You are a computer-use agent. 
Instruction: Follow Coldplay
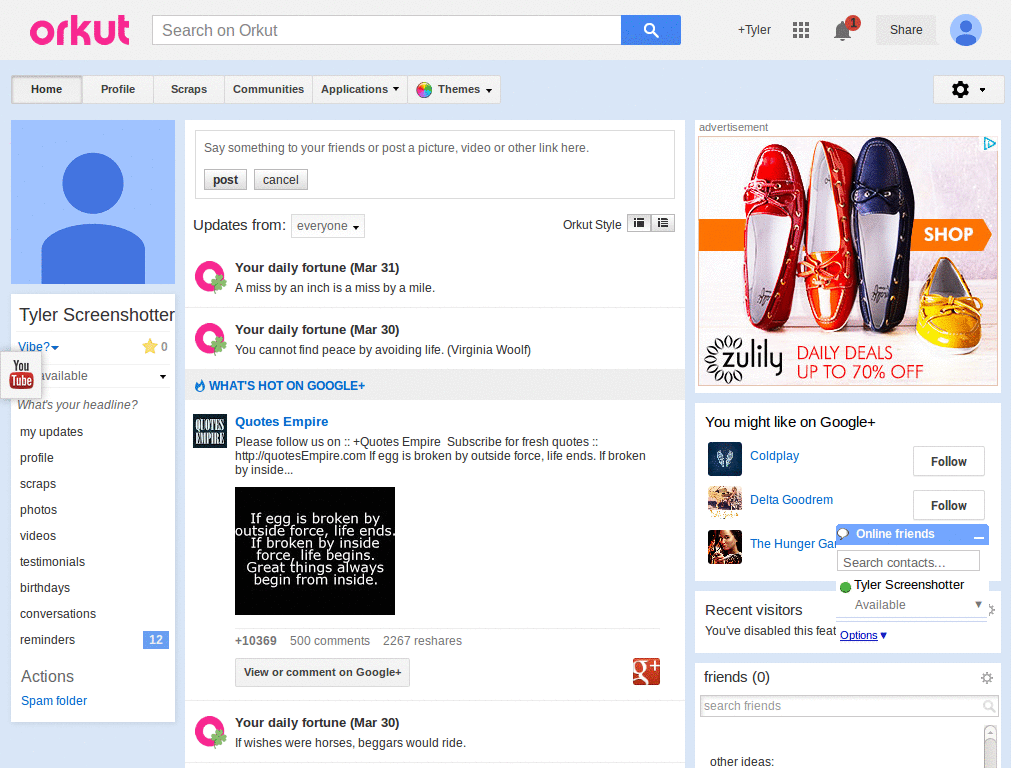pos(948,462)
